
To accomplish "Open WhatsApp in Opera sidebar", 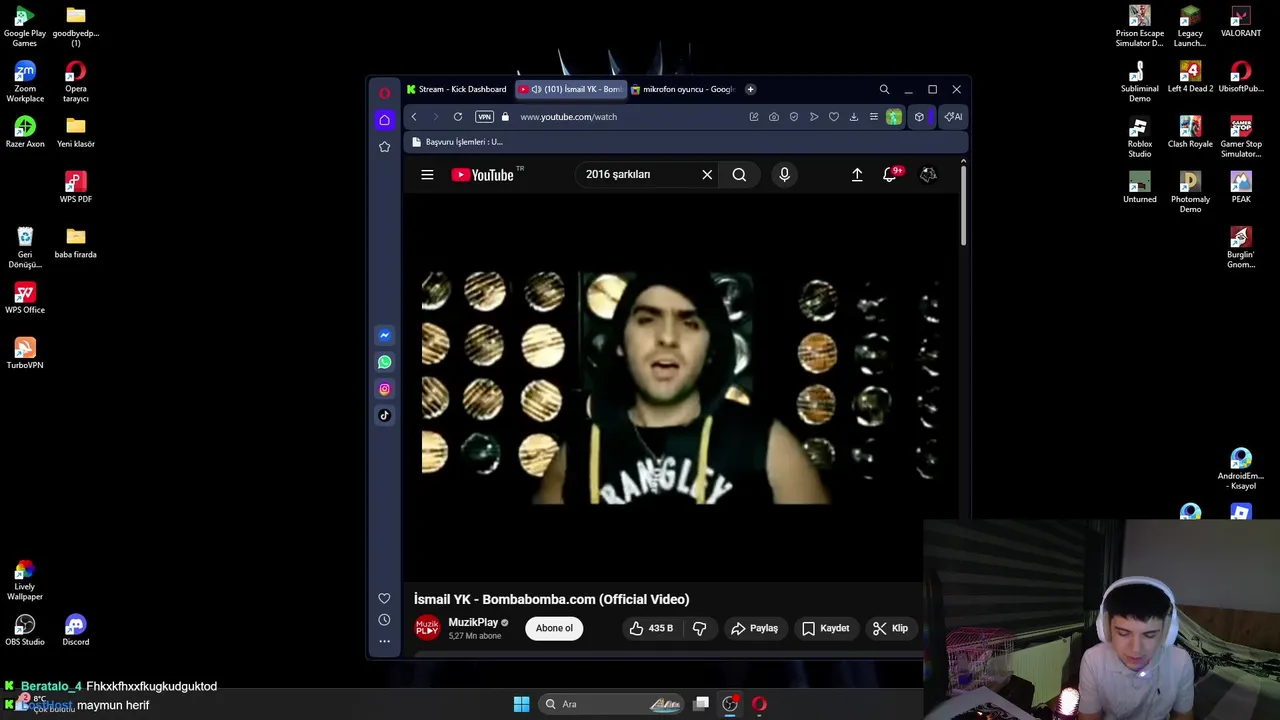I will coord(384,362).
